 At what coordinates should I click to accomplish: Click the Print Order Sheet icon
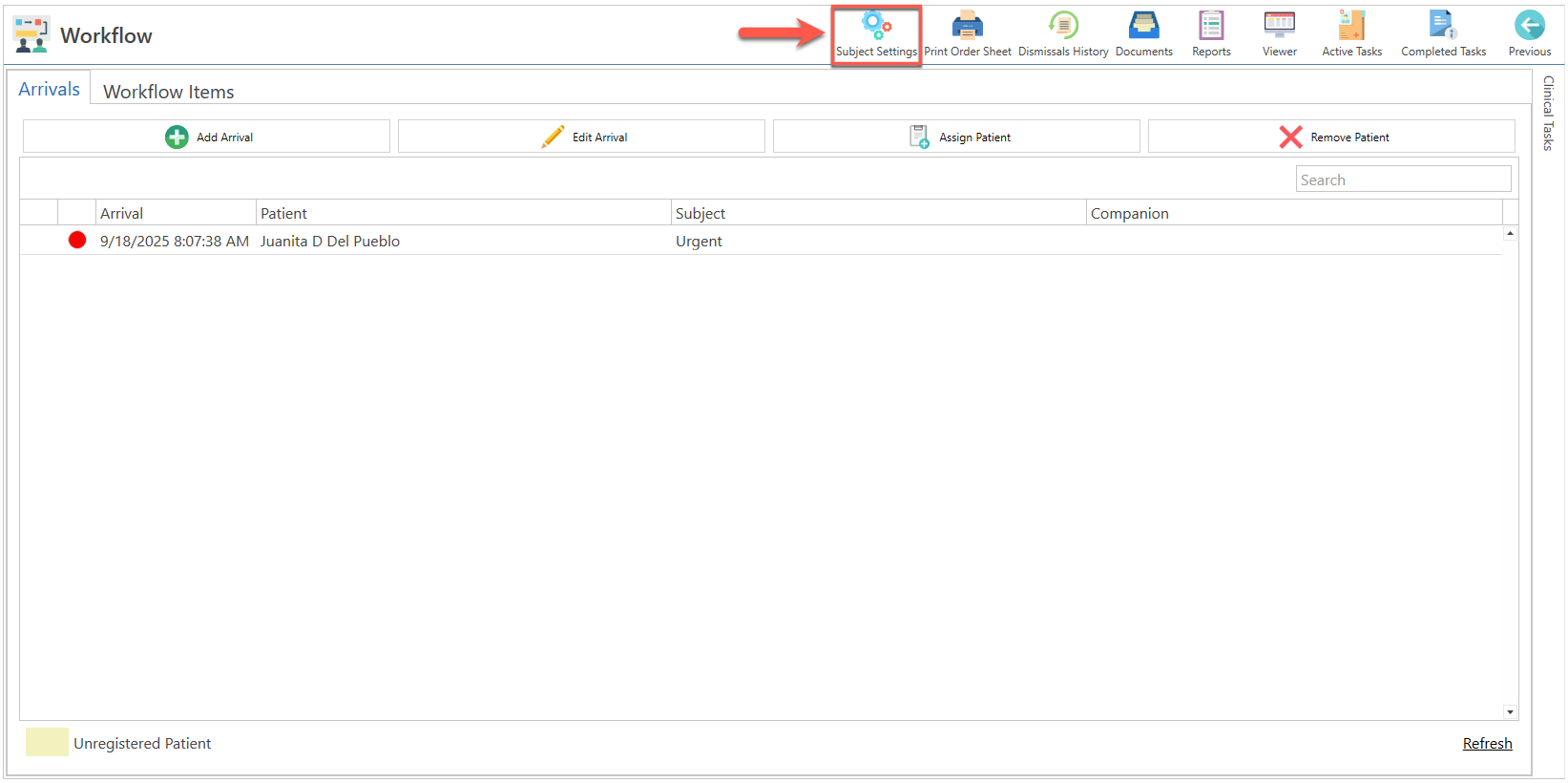pos(967,25)
